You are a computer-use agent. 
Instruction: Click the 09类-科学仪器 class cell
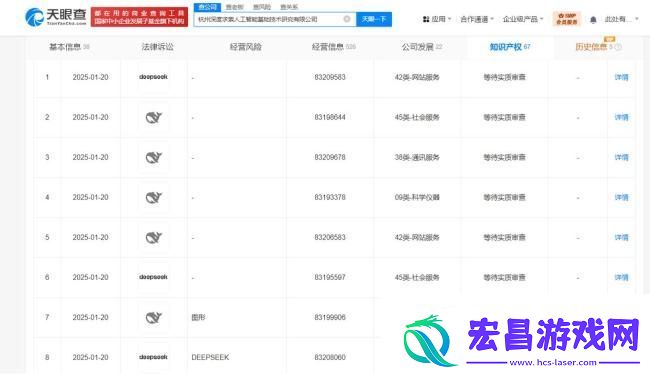tap(417, 197)
